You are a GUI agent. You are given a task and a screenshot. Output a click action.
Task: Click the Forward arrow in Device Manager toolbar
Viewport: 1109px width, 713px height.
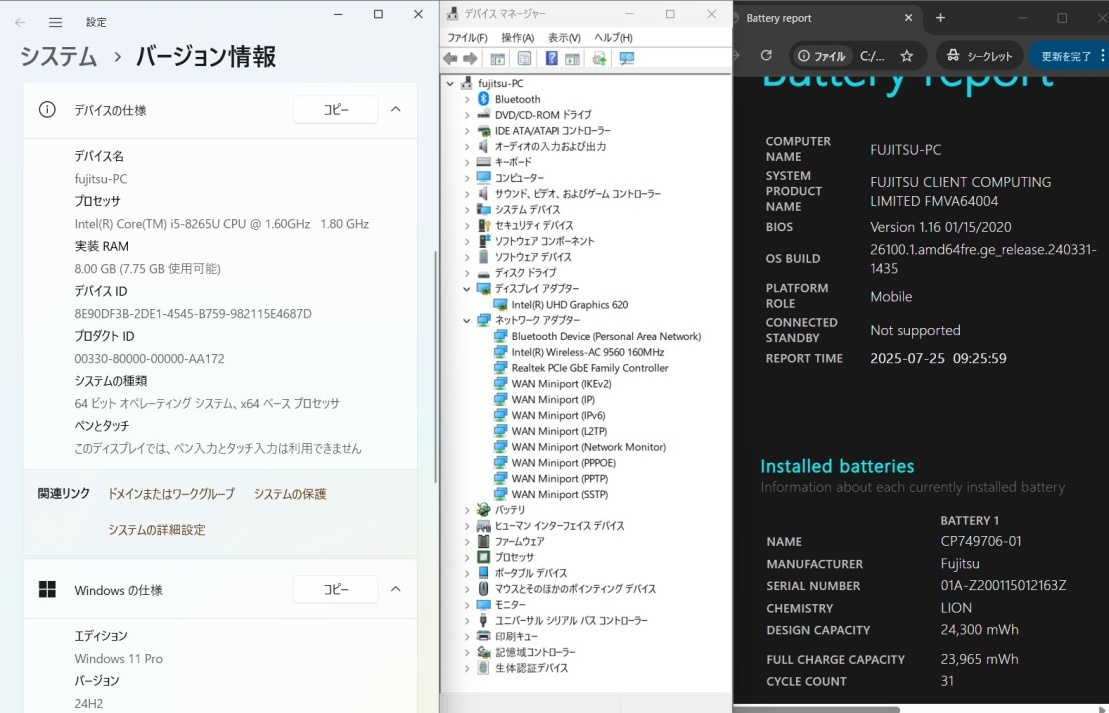point(470,59)
